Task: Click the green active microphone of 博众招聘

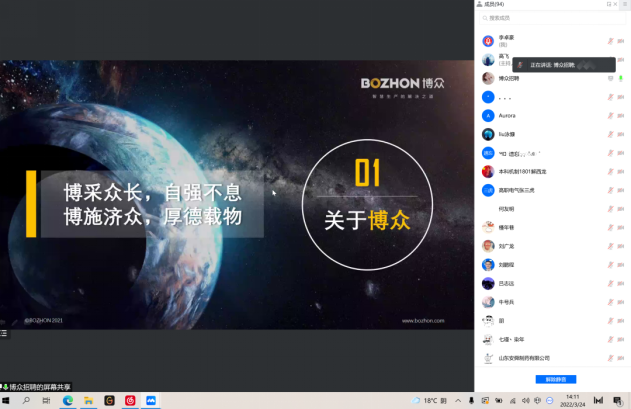Action: coord(621,78)
